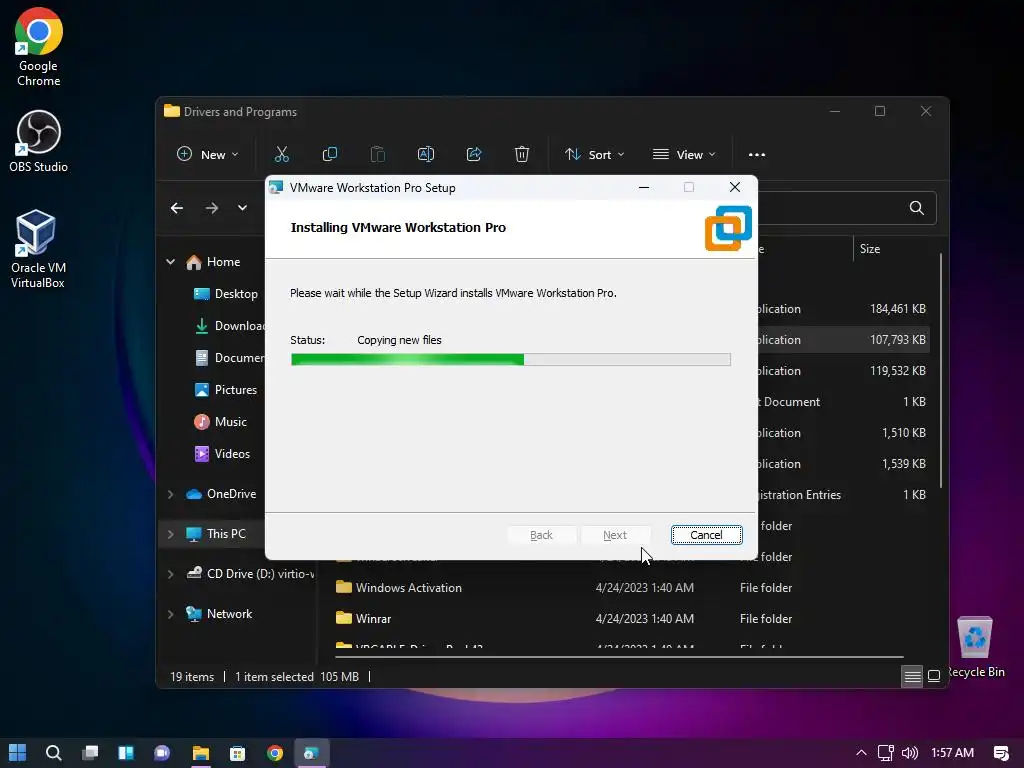The width and height of the screenshot is (1024, 768).
Task: Select Desktop in navigation pane
Action: 225,294
